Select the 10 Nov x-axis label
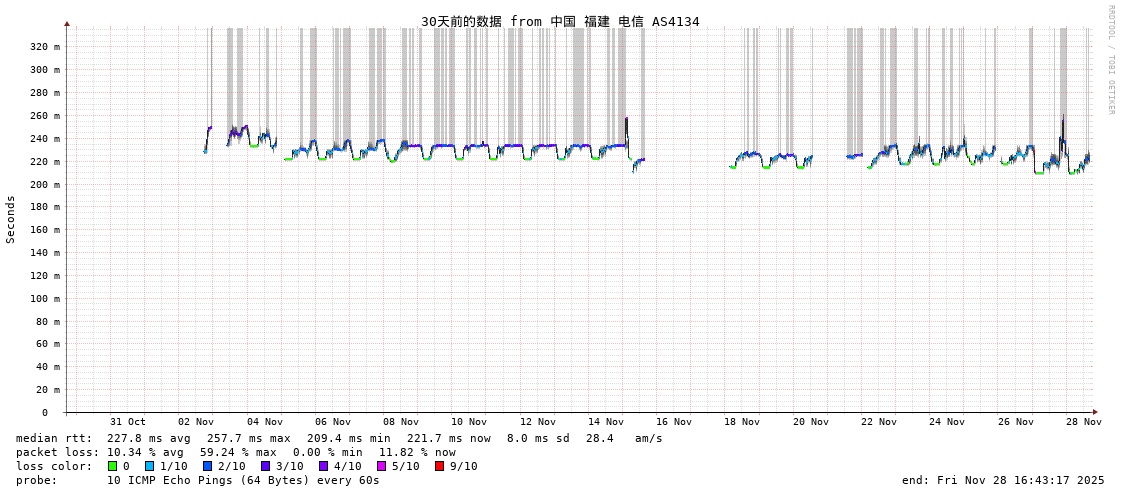Screen dimensions: 1121x494 [469, 422]
